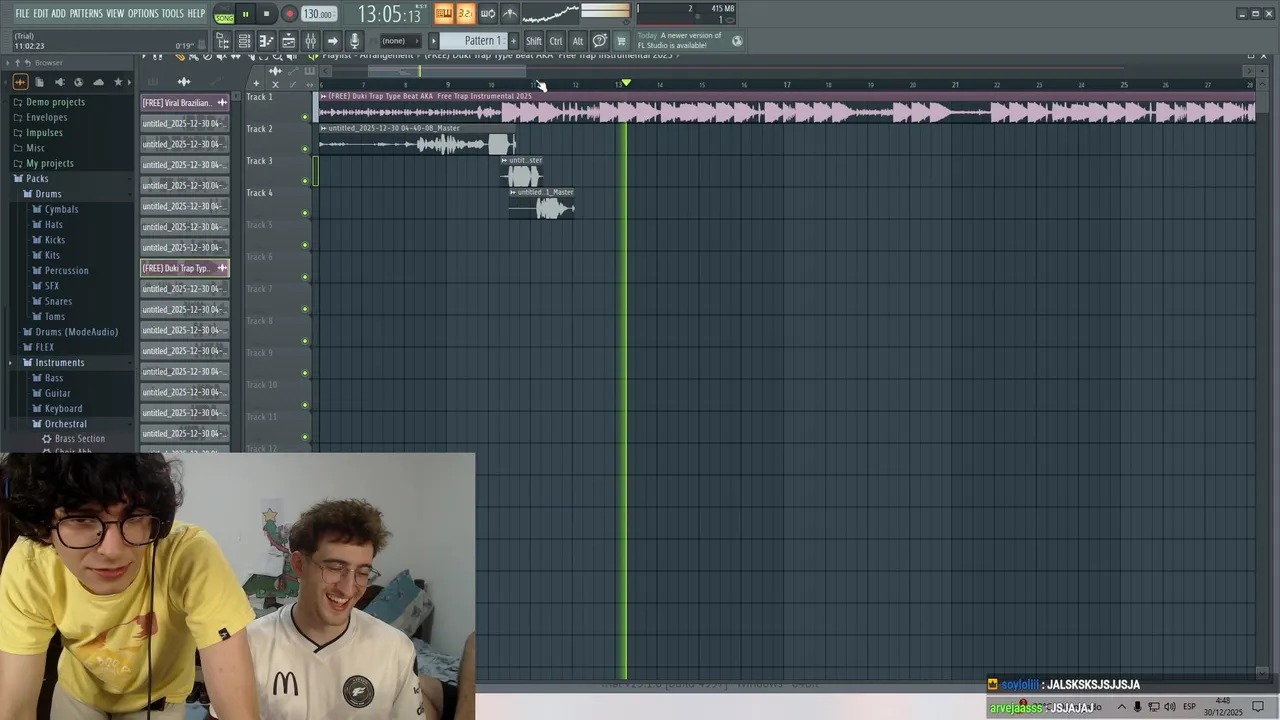Click the globe icon in news panel
The width and height of the screenshot is (1280, 720).
pos(737,41)
